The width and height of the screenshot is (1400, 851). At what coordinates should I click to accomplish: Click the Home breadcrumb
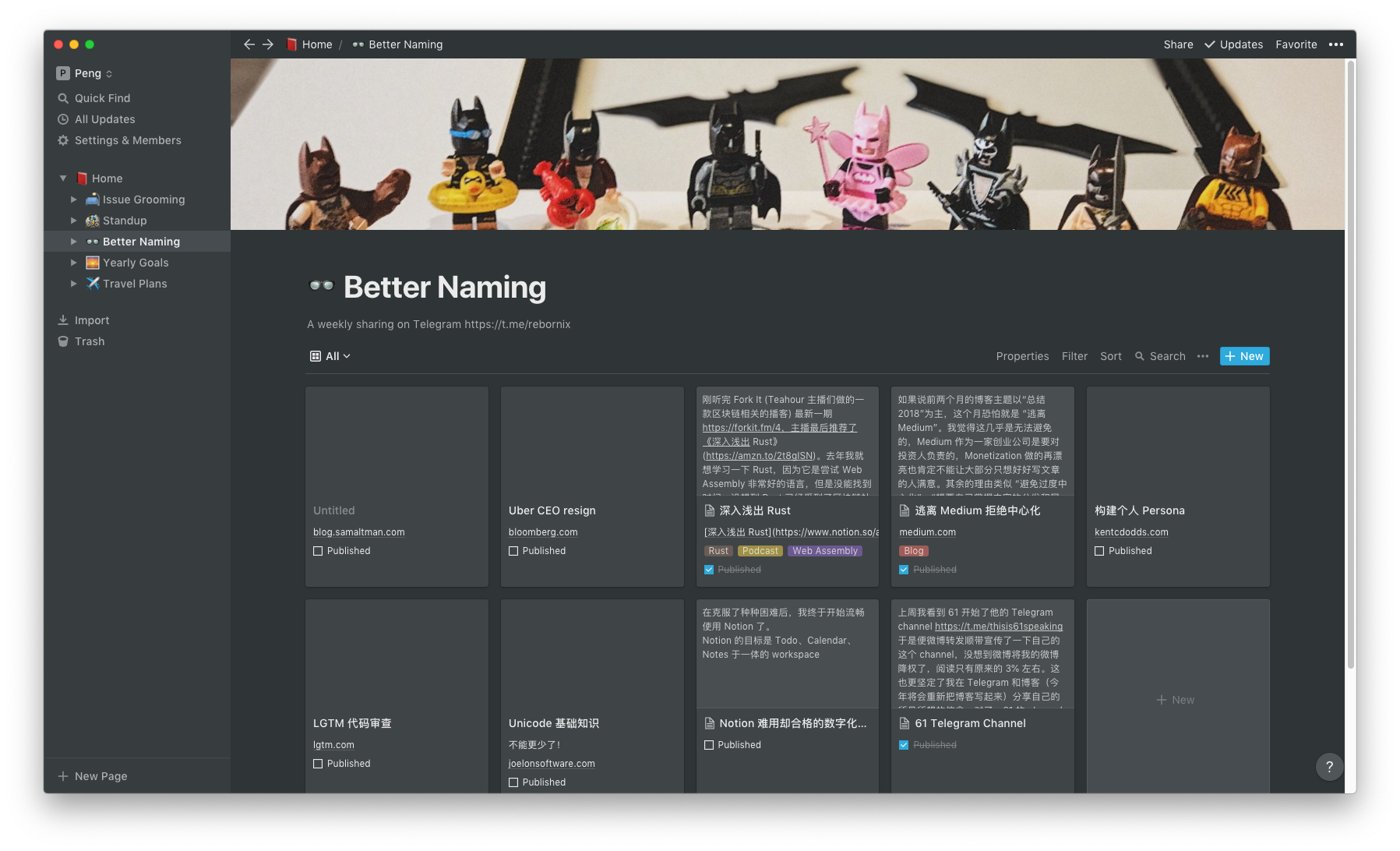click(309, 44)
